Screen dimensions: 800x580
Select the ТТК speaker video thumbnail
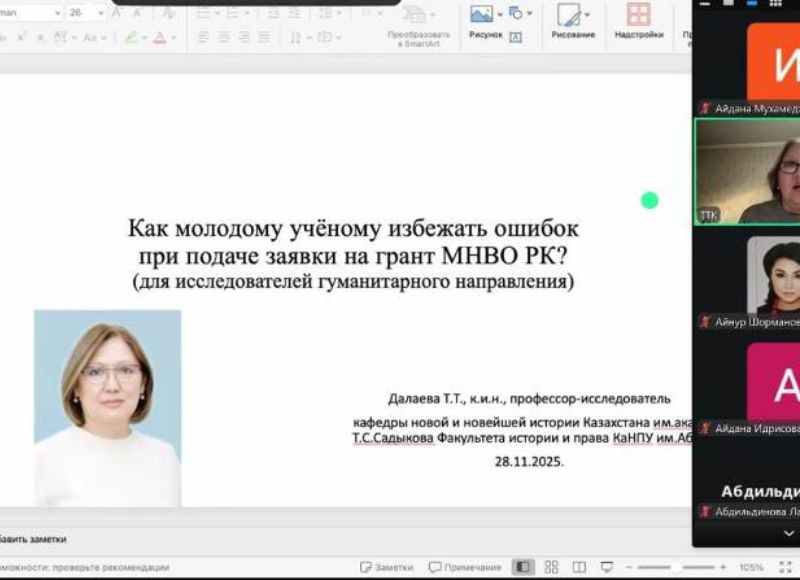coord(747,171)
